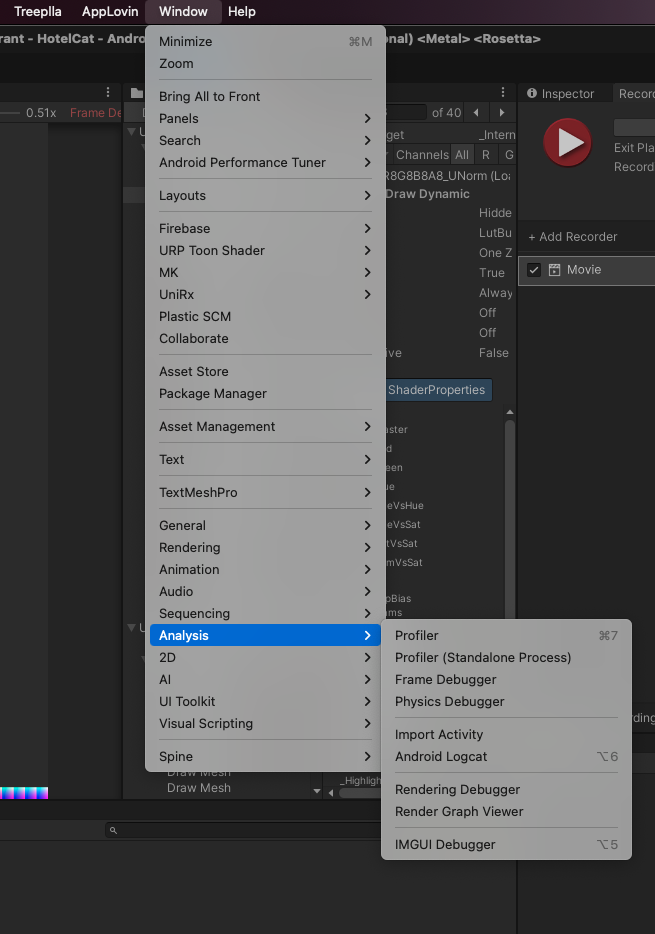Click the Inspector tab info icon
Screen dimensions: 655x934
pos(532,94)
